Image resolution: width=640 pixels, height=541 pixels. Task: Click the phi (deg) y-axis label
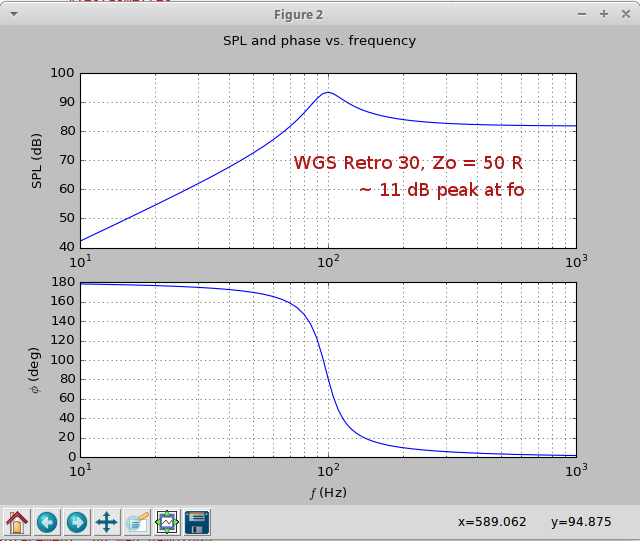click(x=35, y=370)
